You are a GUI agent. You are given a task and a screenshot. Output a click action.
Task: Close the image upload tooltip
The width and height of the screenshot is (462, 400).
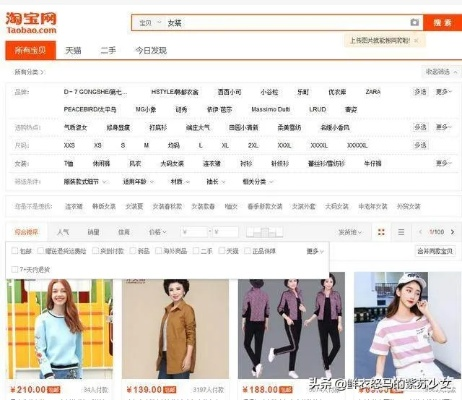(416, 41)
